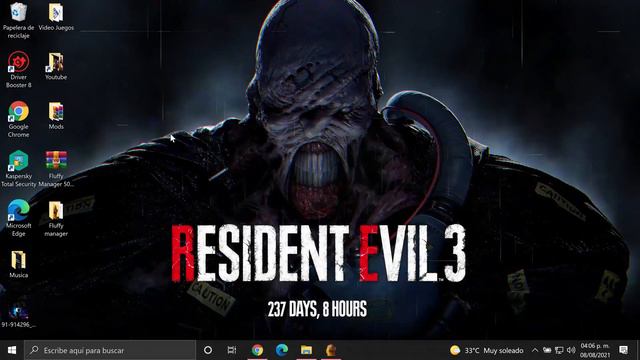Image resolution: width=640 pixels, height=360 pixels.
Task: Select the Video Juegos folder icon
Action: click(x=56, y=17)
